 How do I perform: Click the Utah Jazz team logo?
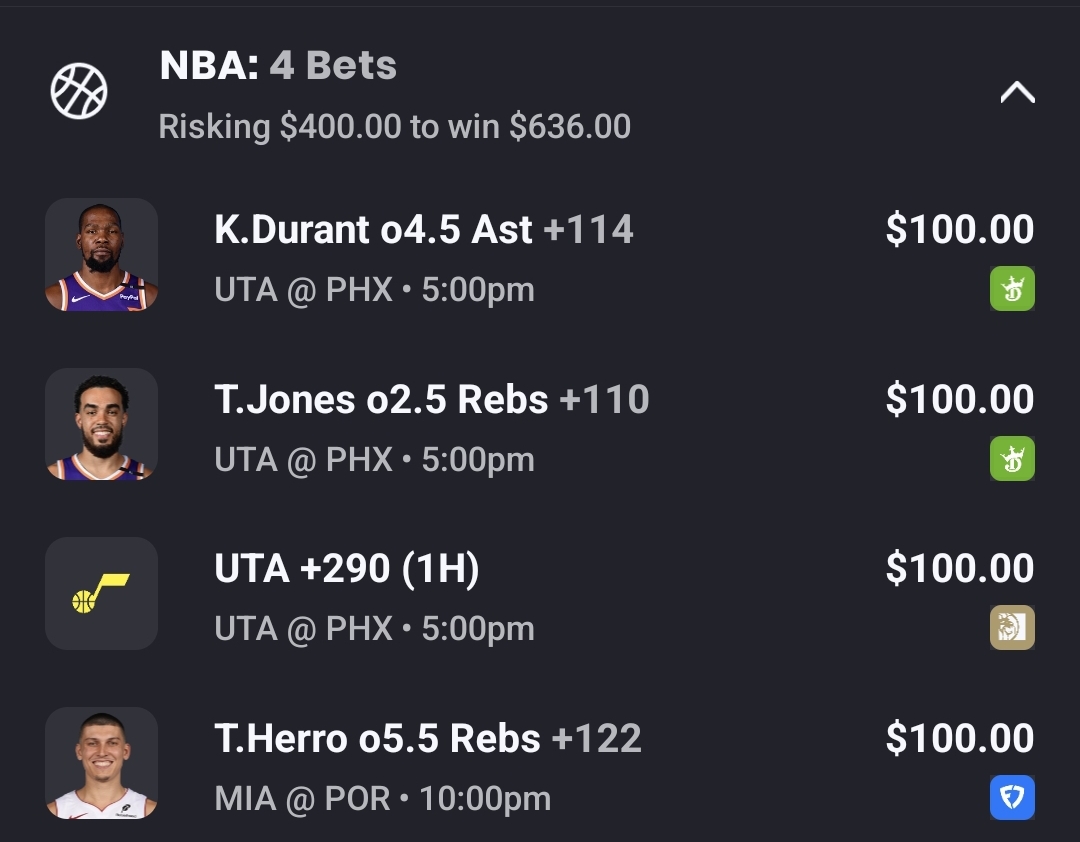pyautogui.click(x=101, y=594)
